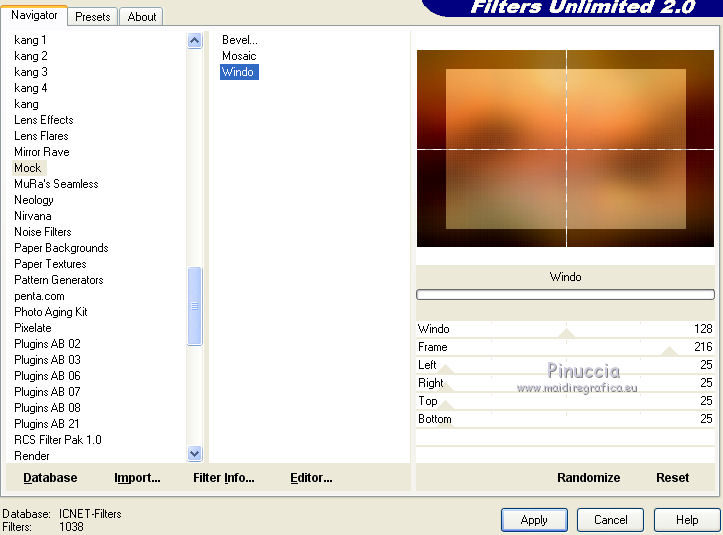723x535 pixels.
Task: Click the Apply button
Action: click(534, 520)
